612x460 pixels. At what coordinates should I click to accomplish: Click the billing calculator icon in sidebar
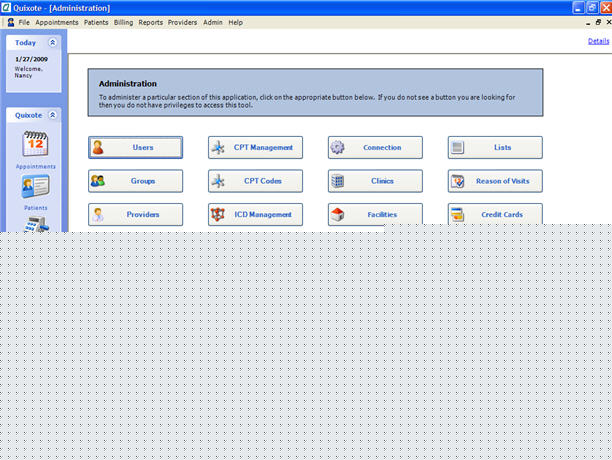pyautogui.click(x=36, y=224)
